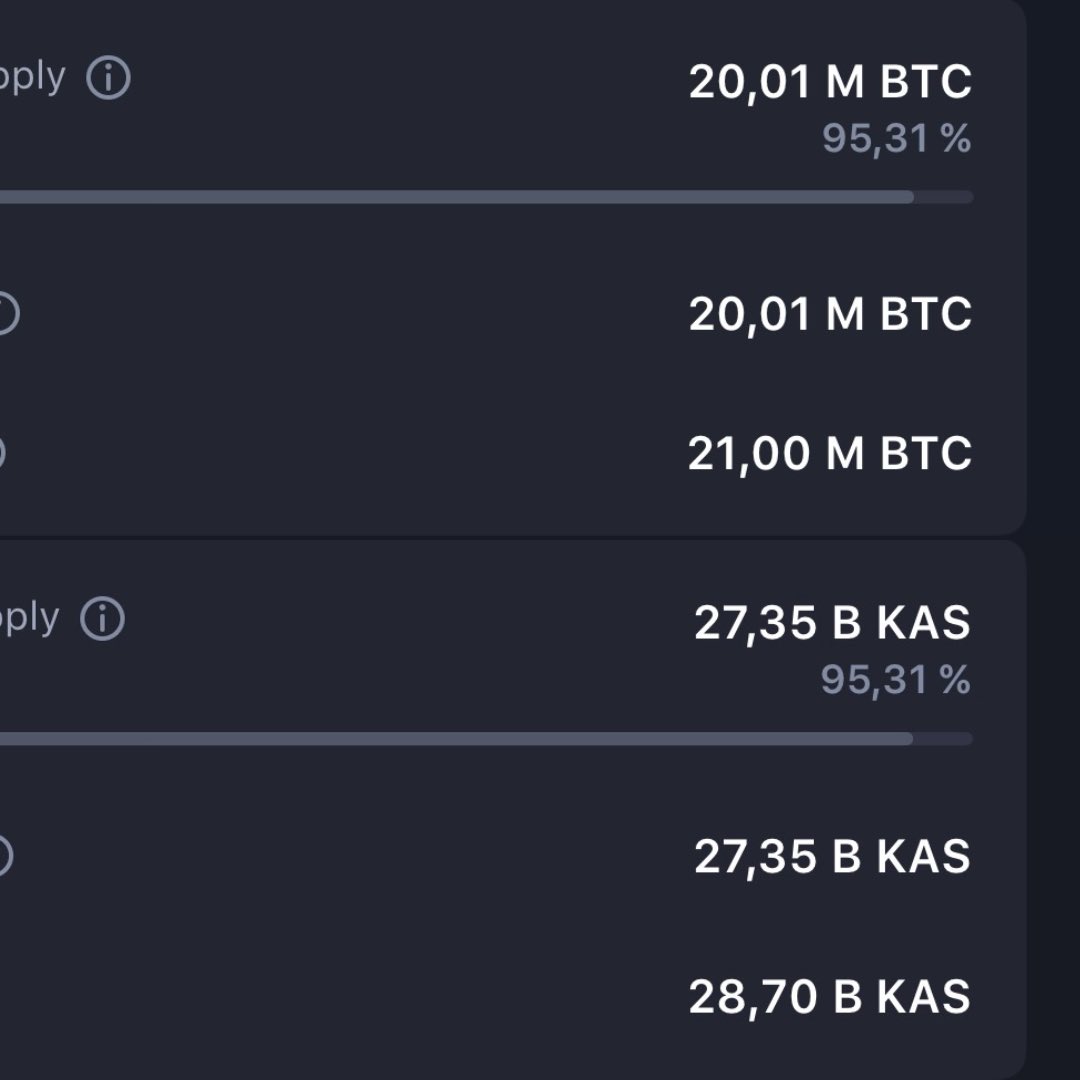Image resolution: width=1080 pixels, height=1080 pixels.
Task: Click the 21,00 M BTC max supply value
Action: pos(829,454)
